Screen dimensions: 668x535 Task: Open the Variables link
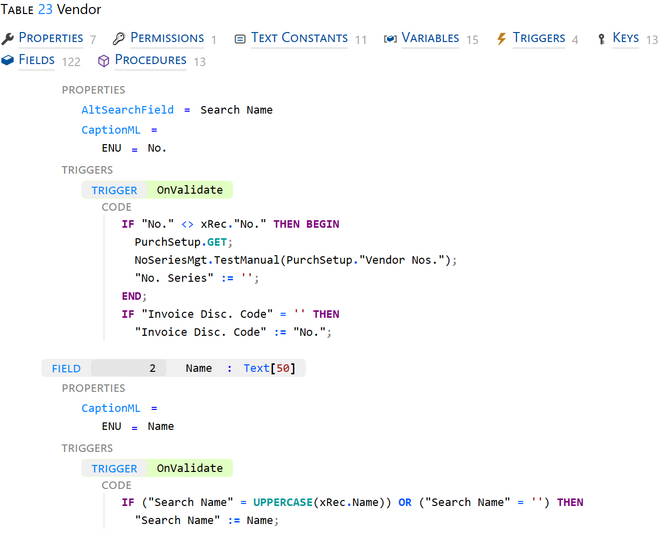click(x=430, y=38)
